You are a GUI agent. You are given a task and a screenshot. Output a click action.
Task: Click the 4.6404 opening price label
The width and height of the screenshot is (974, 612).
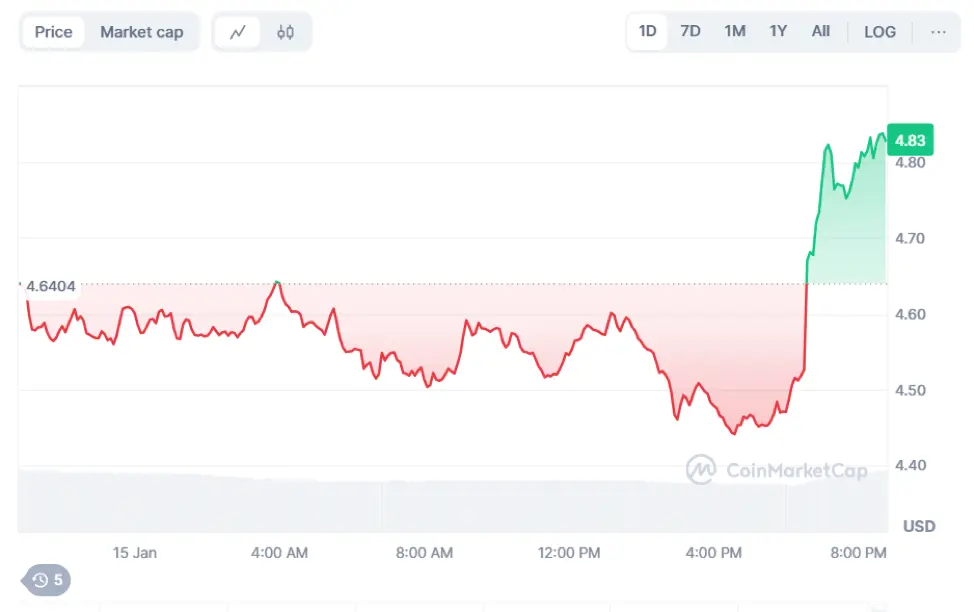52,286
